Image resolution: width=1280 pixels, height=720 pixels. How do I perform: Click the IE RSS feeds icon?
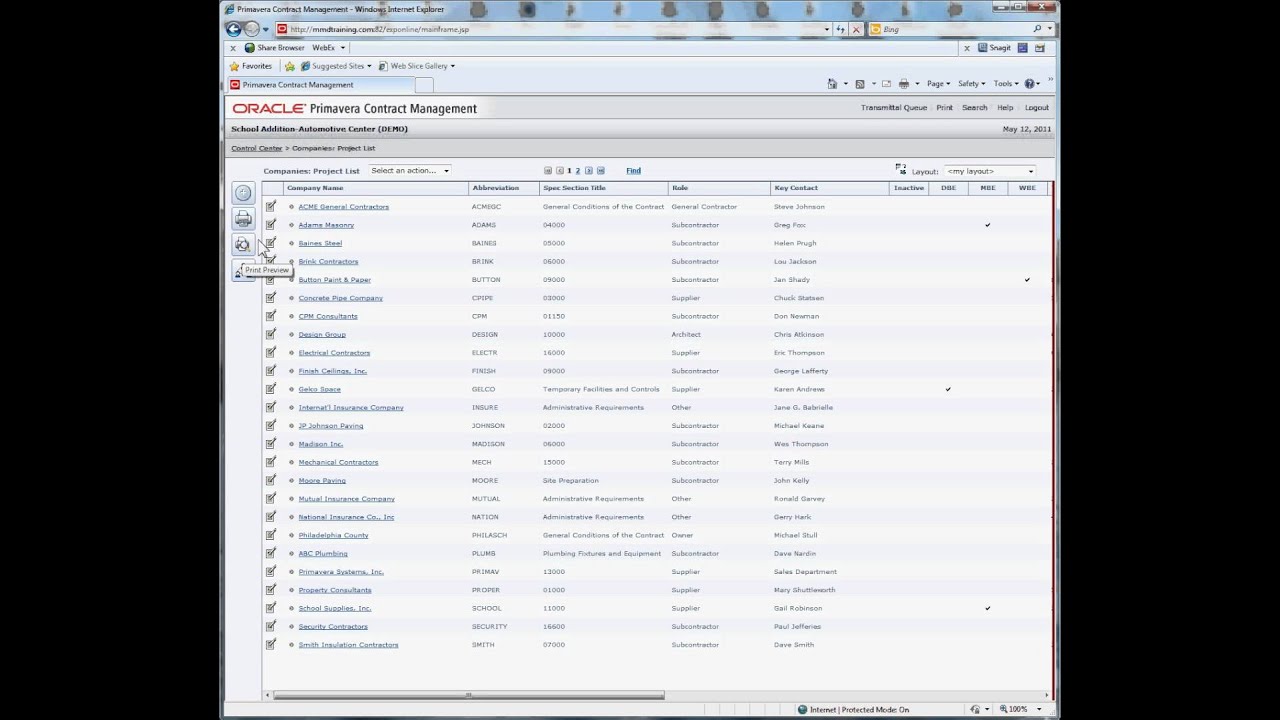859,84
